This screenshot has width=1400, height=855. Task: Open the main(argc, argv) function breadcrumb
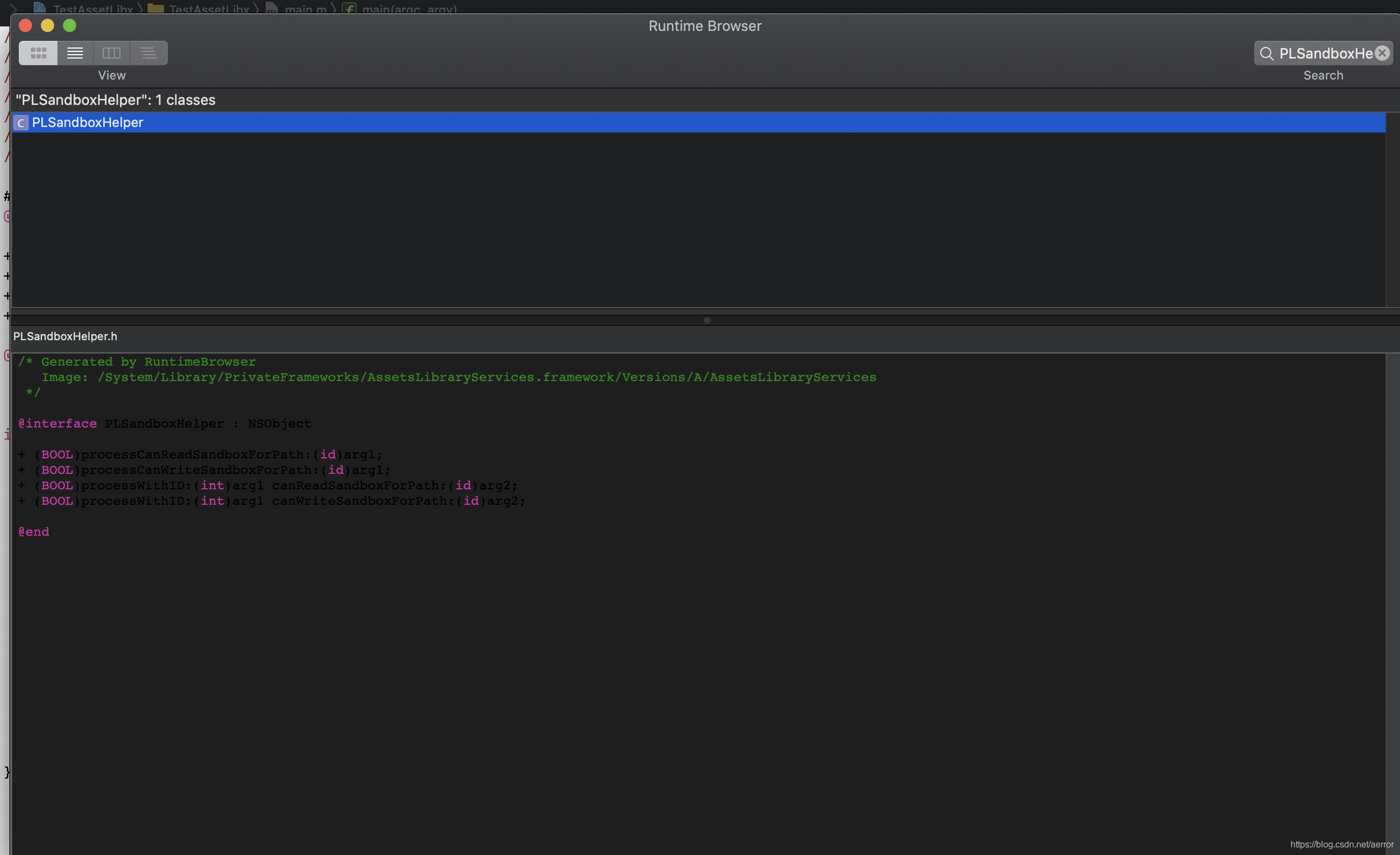[x=409, y=9]
